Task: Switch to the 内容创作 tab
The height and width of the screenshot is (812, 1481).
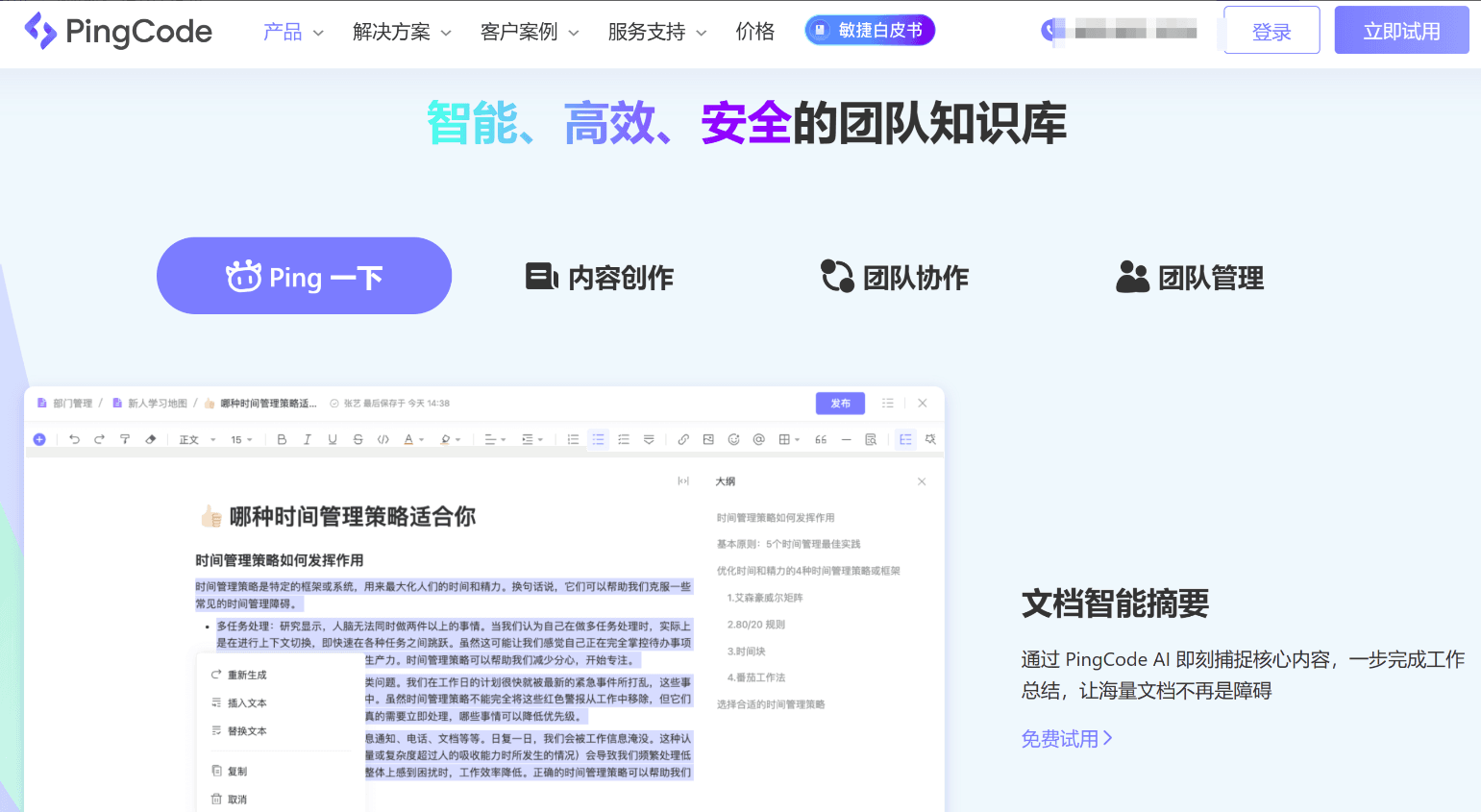Action: pyautogui.click(x=600, y=277)
